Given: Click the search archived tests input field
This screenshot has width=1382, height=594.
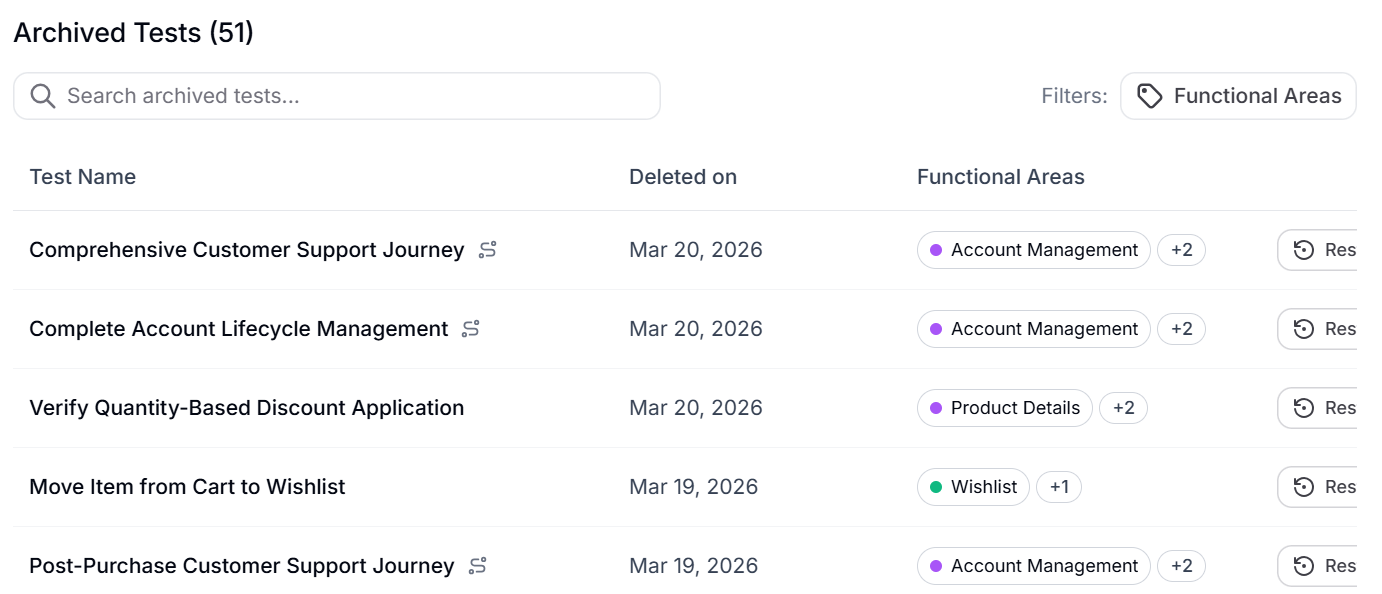Looking at the screenshot, I should (x=300, y=95).
